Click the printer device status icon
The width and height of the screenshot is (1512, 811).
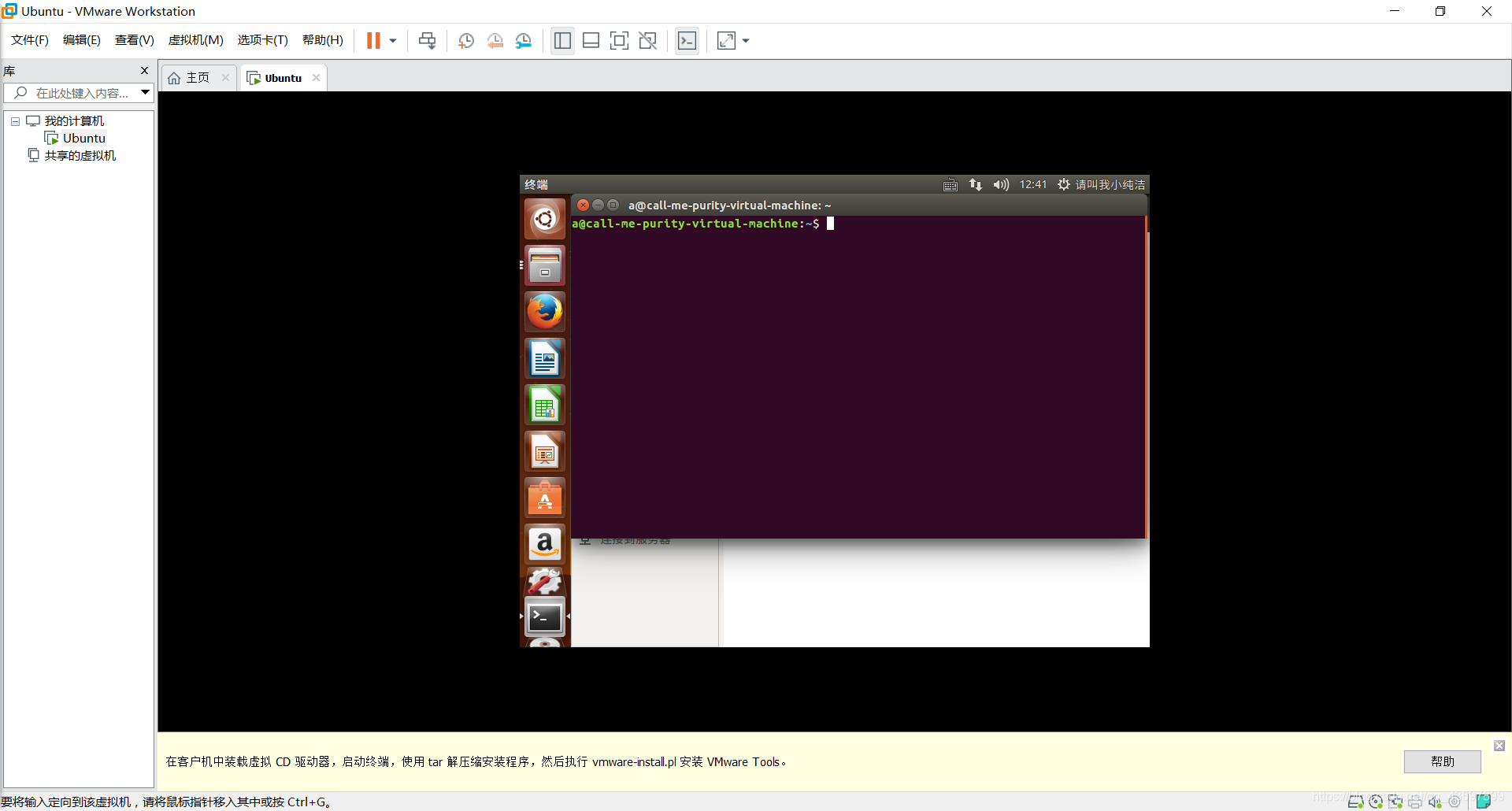point(1415,802)
